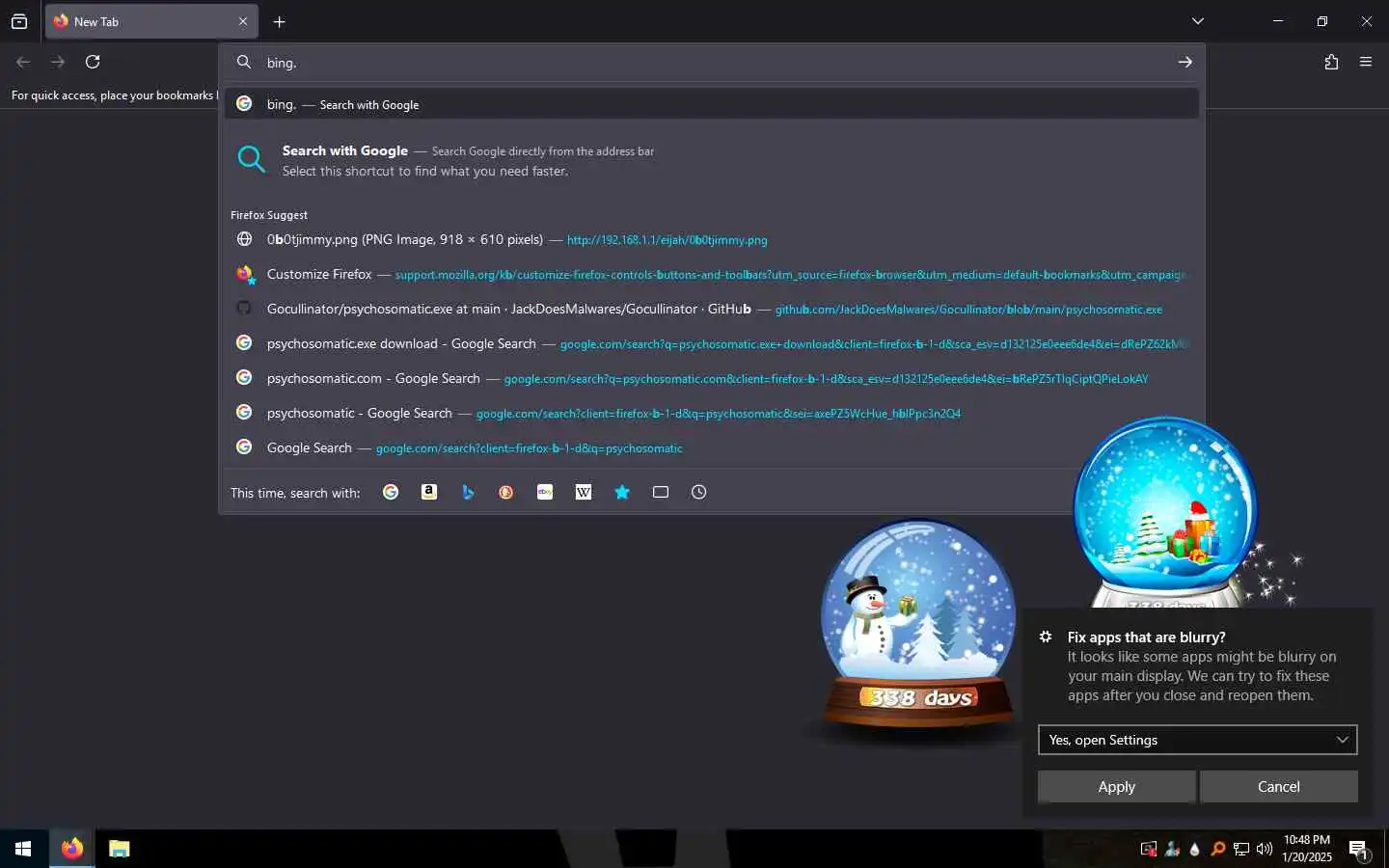The image size is (1389, 868).
Task: Search history using the clock icon
Action: [699, 492]
